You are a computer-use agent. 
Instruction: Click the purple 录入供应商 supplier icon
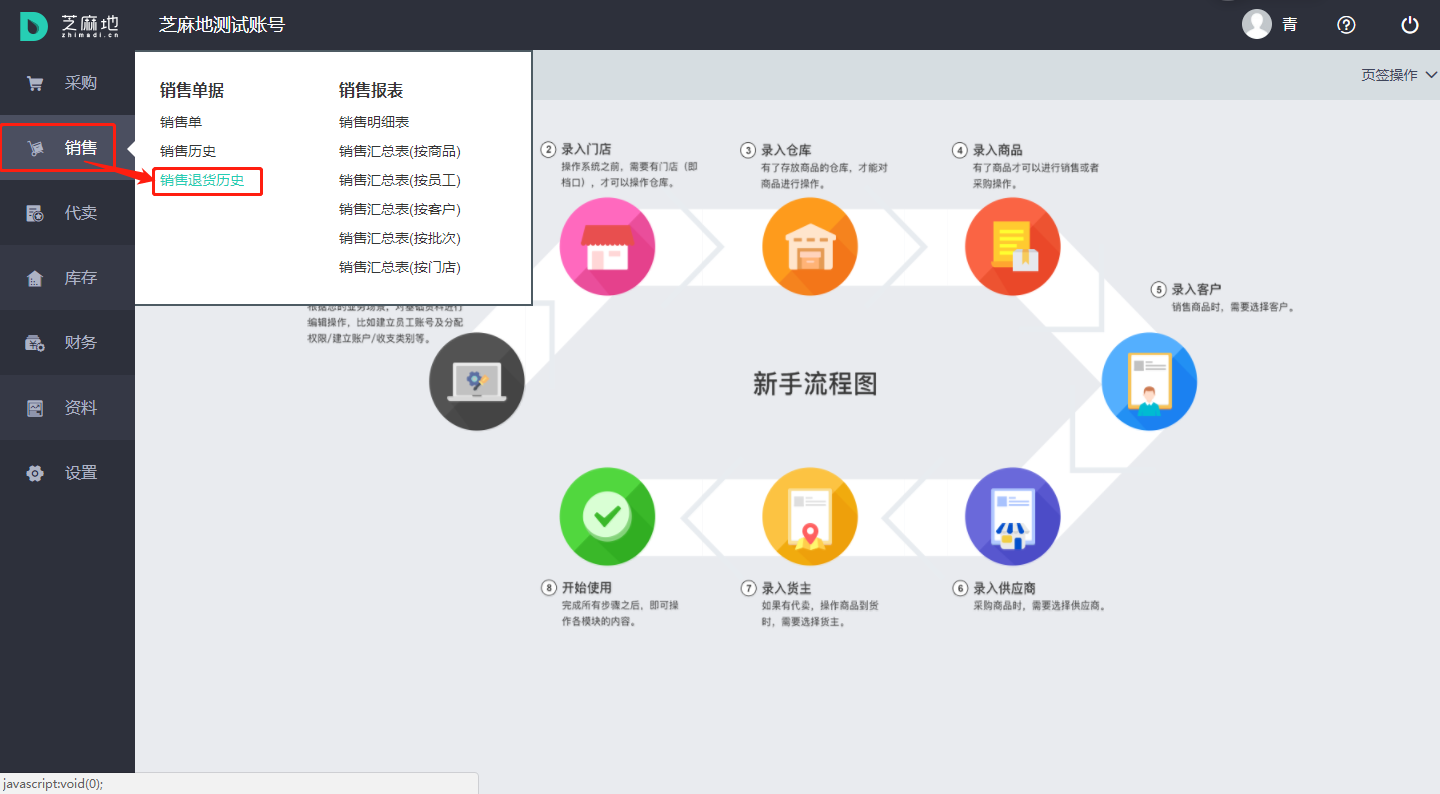tap(1013, 517)
